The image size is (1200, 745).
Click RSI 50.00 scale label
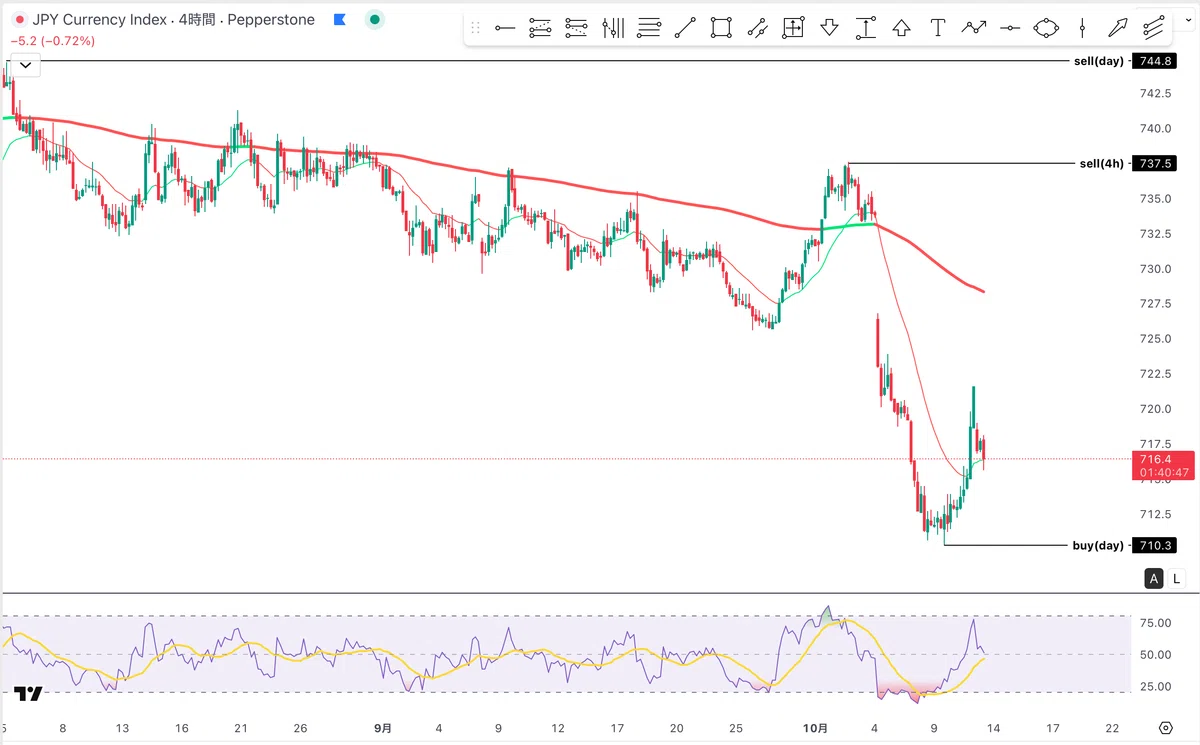click(x=1155, y=655)
